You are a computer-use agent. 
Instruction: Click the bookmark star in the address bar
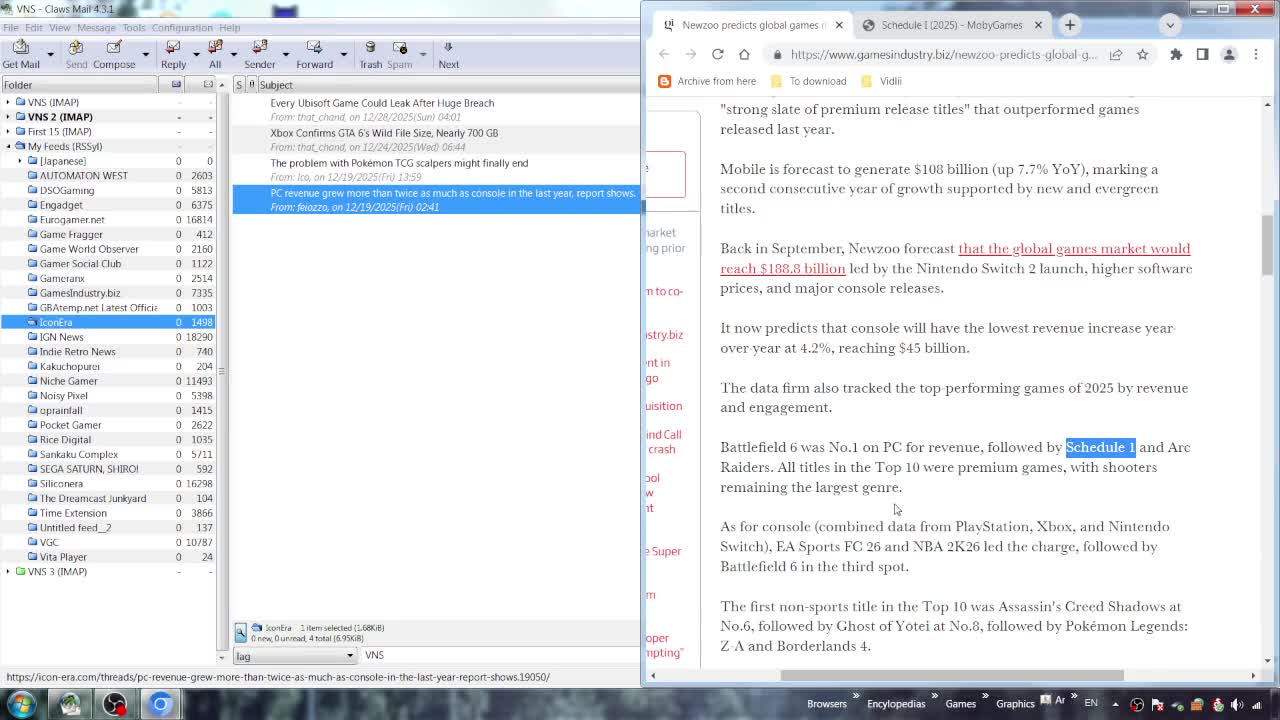pyautogui.click(x=1142, y=55)
